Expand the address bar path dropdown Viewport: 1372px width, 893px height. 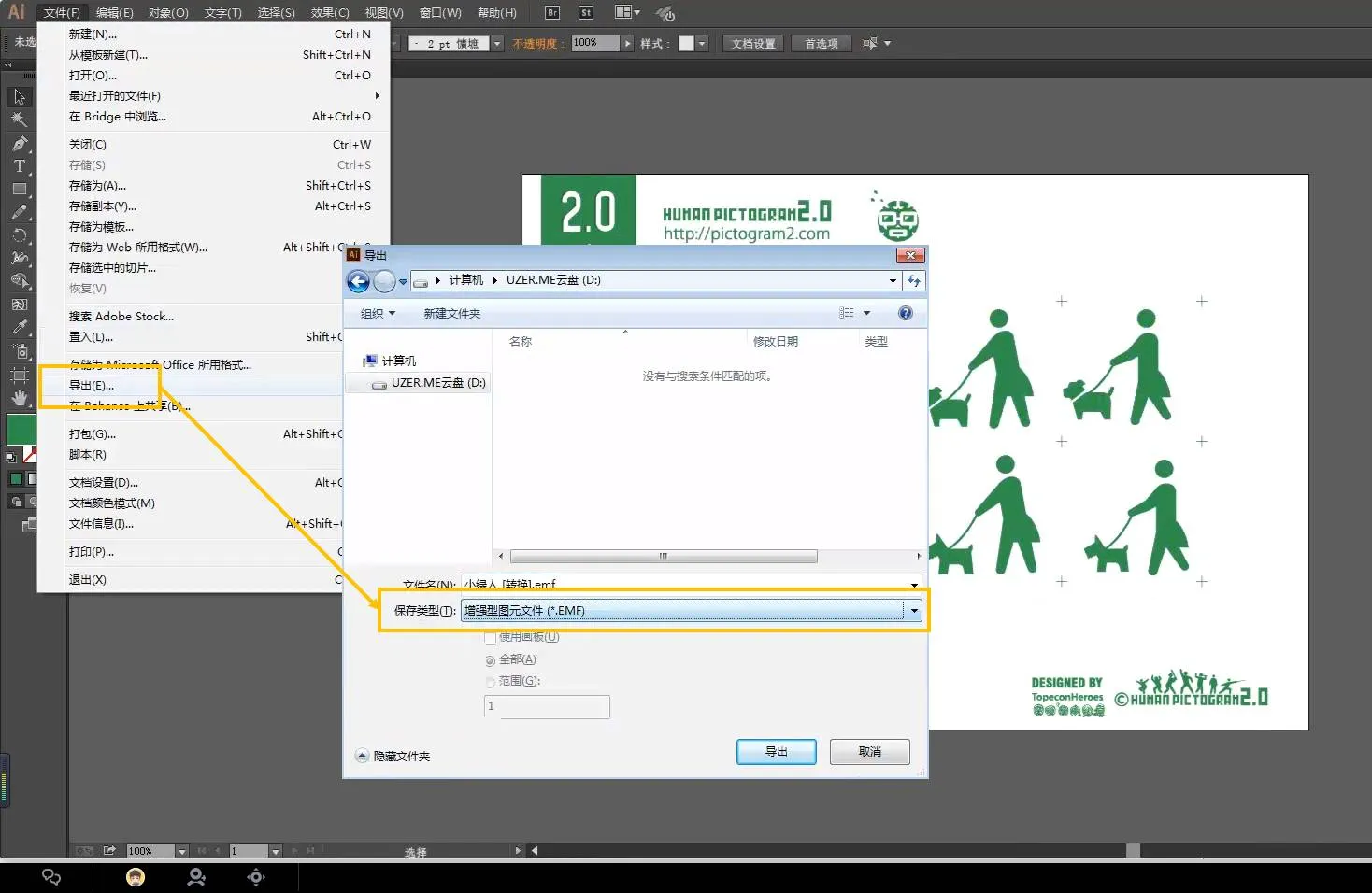click(893, 280)
